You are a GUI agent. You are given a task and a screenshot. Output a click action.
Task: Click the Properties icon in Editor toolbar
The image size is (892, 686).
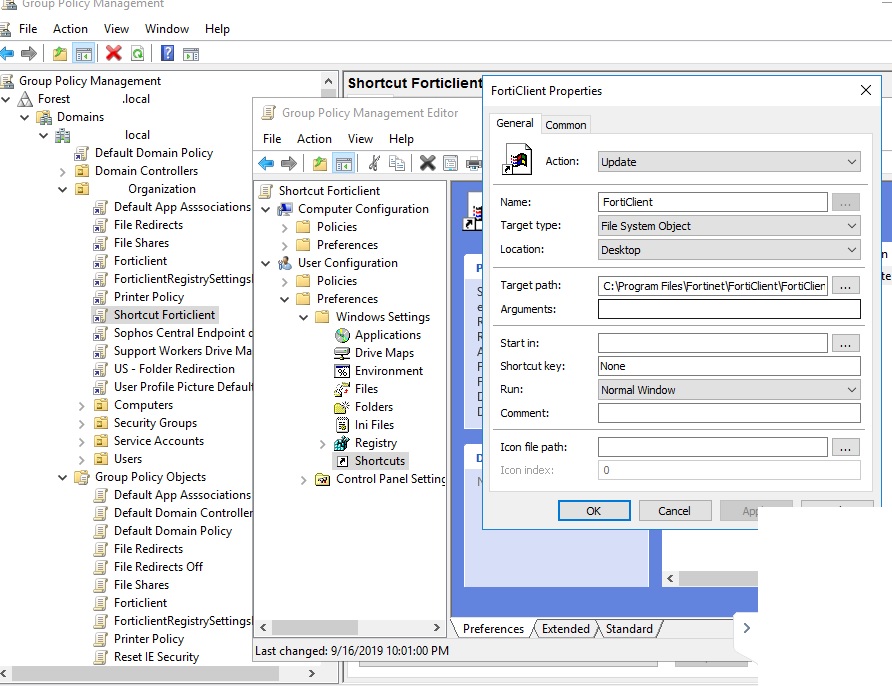pos(450,163)
